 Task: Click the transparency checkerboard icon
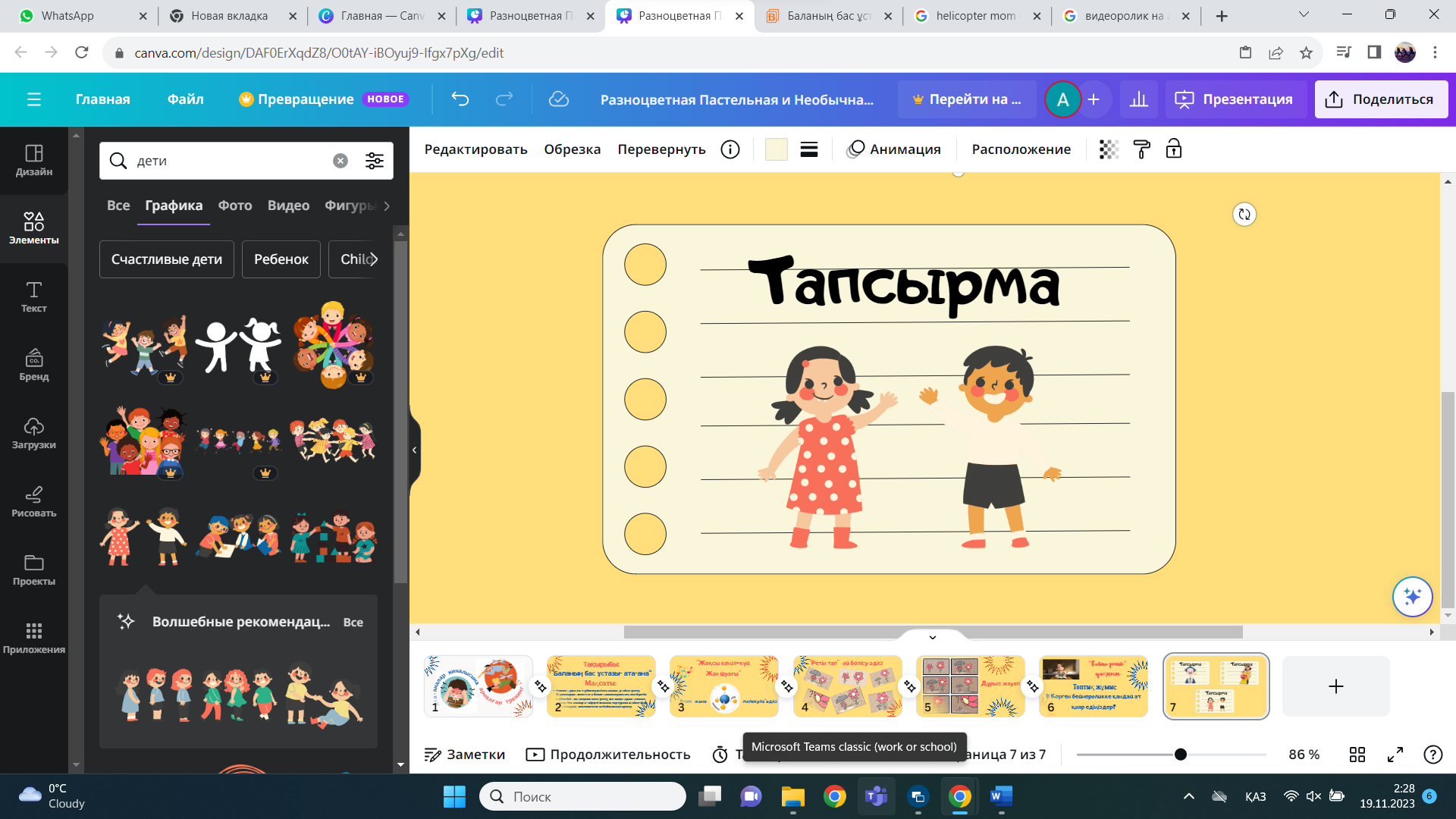[1109, 149]
